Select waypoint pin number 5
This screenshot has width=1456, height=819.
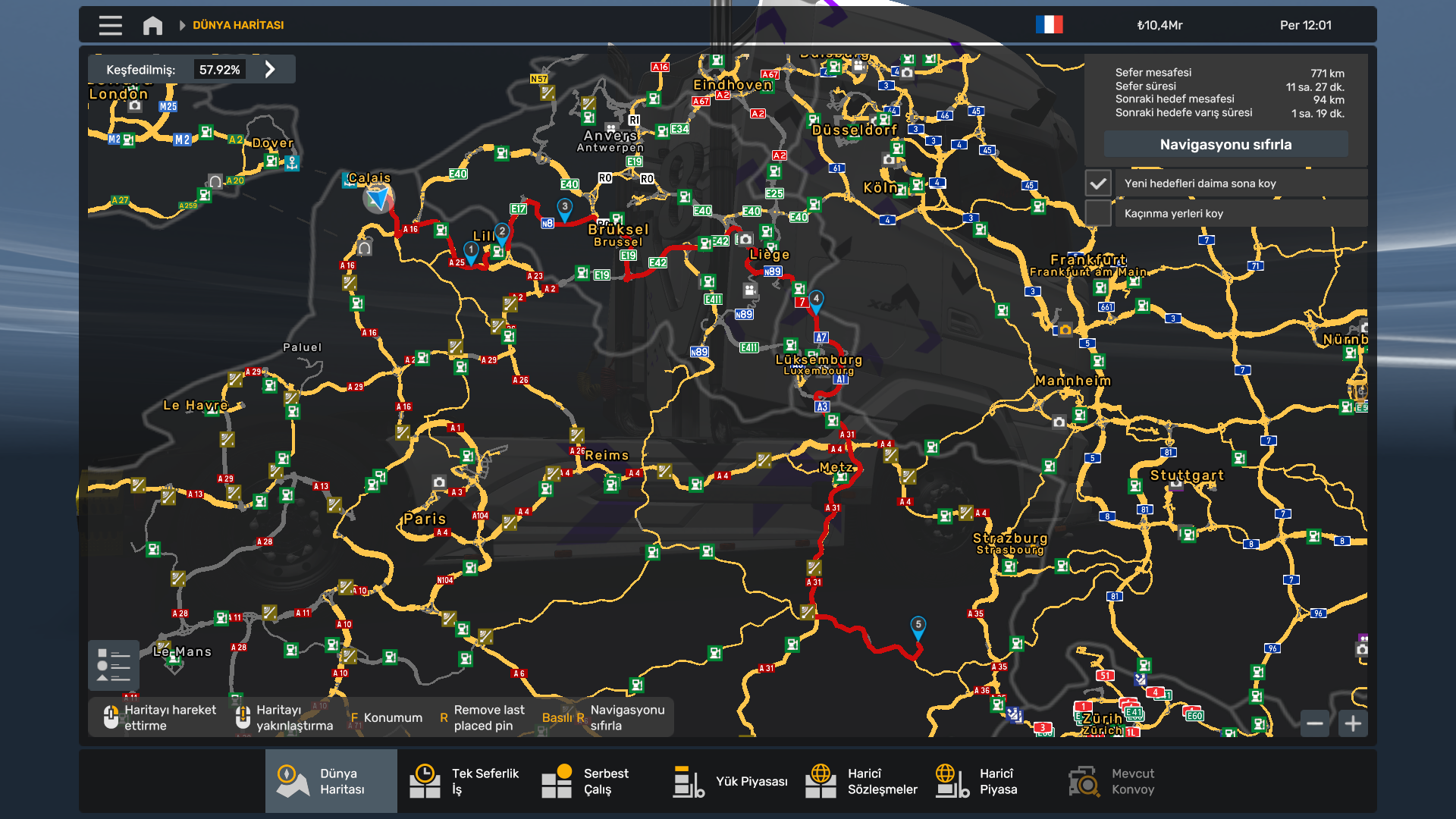(918, 627)
